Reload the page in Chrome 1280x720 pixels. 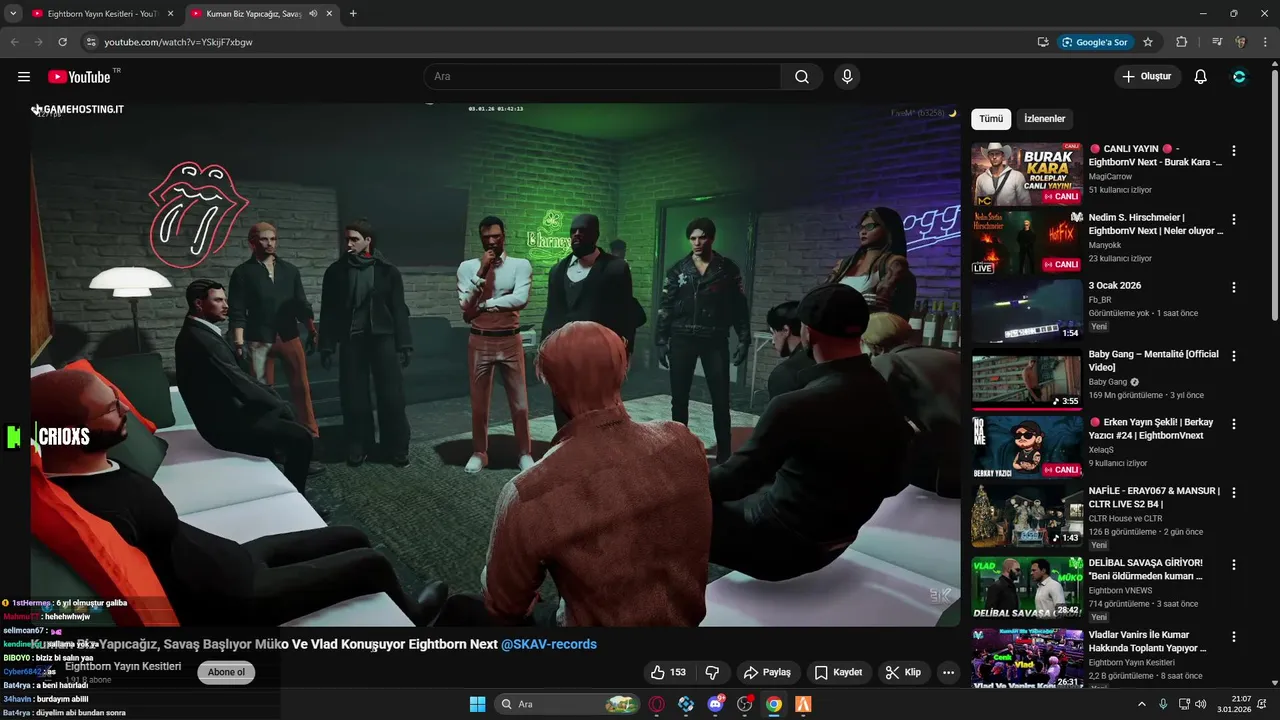click(62, 42)
